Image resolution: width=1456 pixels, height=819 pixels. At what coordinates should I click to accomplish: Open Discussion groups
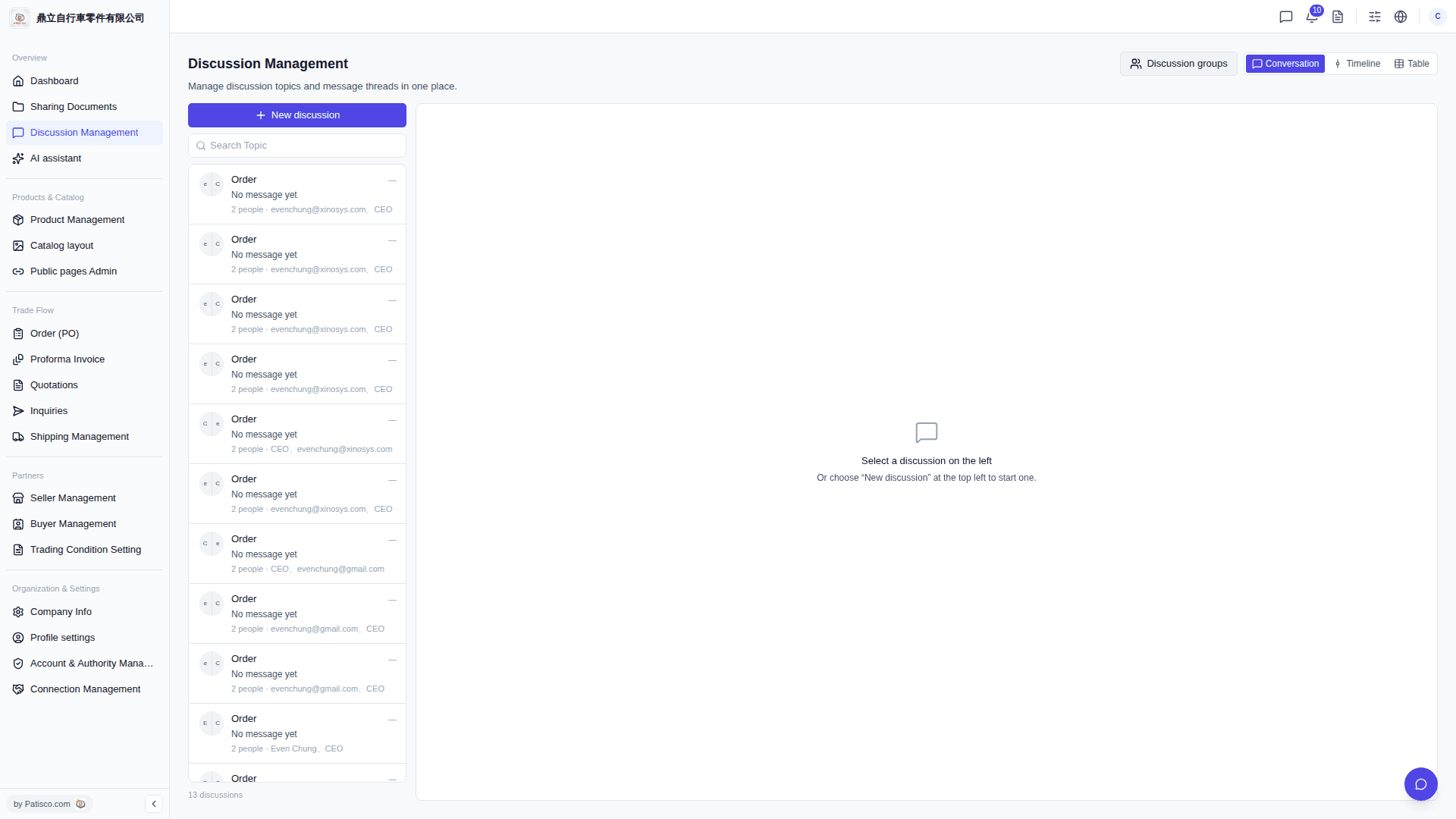1178,64
